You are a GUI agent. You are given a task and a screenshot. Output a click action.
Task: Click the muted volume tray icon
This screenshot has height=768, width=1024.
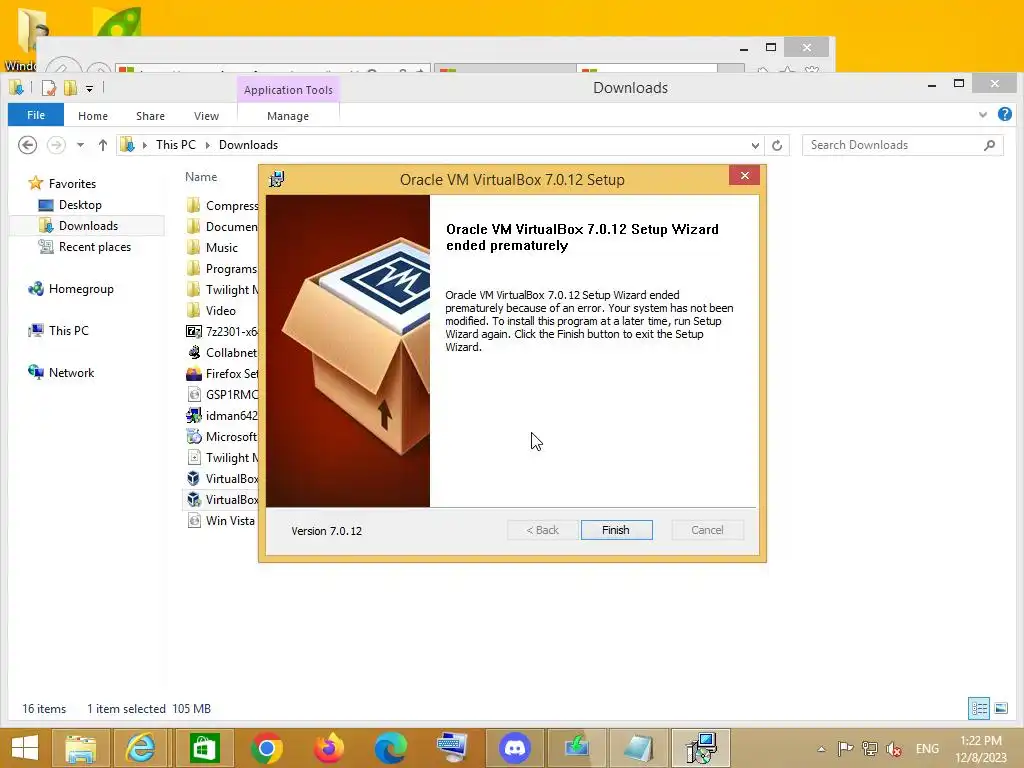point(893,749)
